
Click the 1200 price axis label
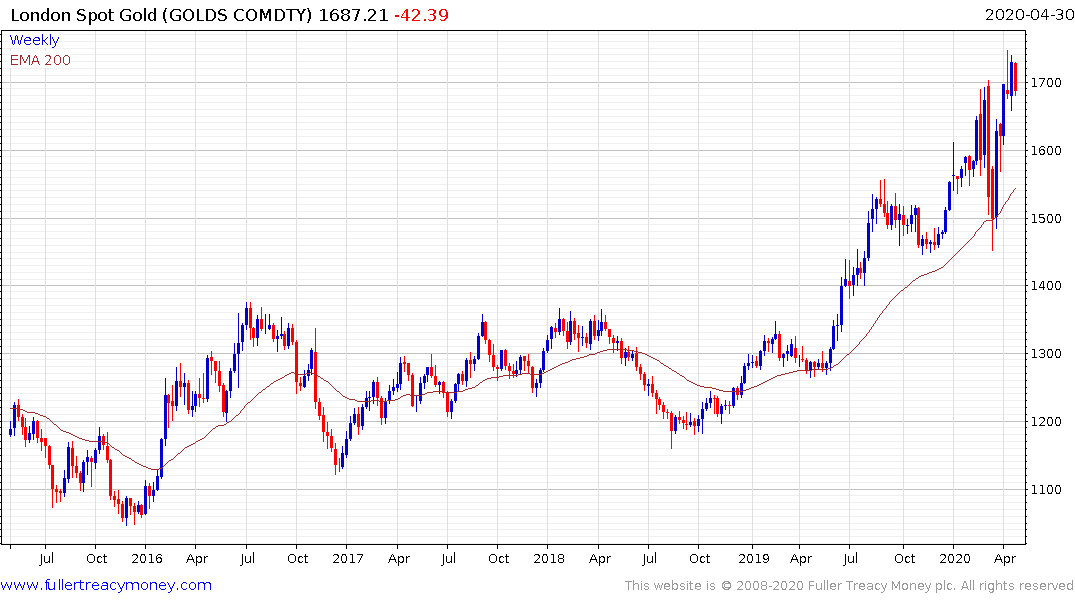1046,421
